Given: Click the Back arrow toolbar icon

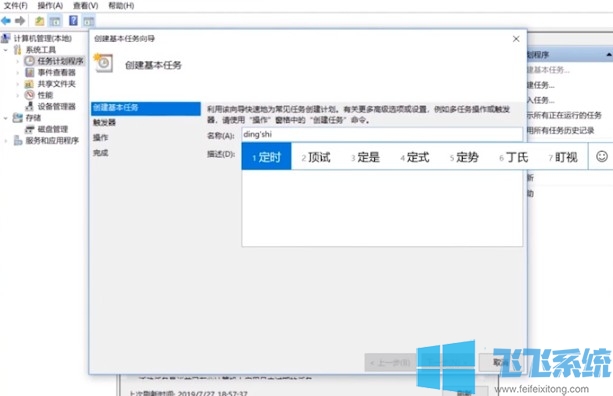Looking at the screenshot, I should (x=6, y=21).
